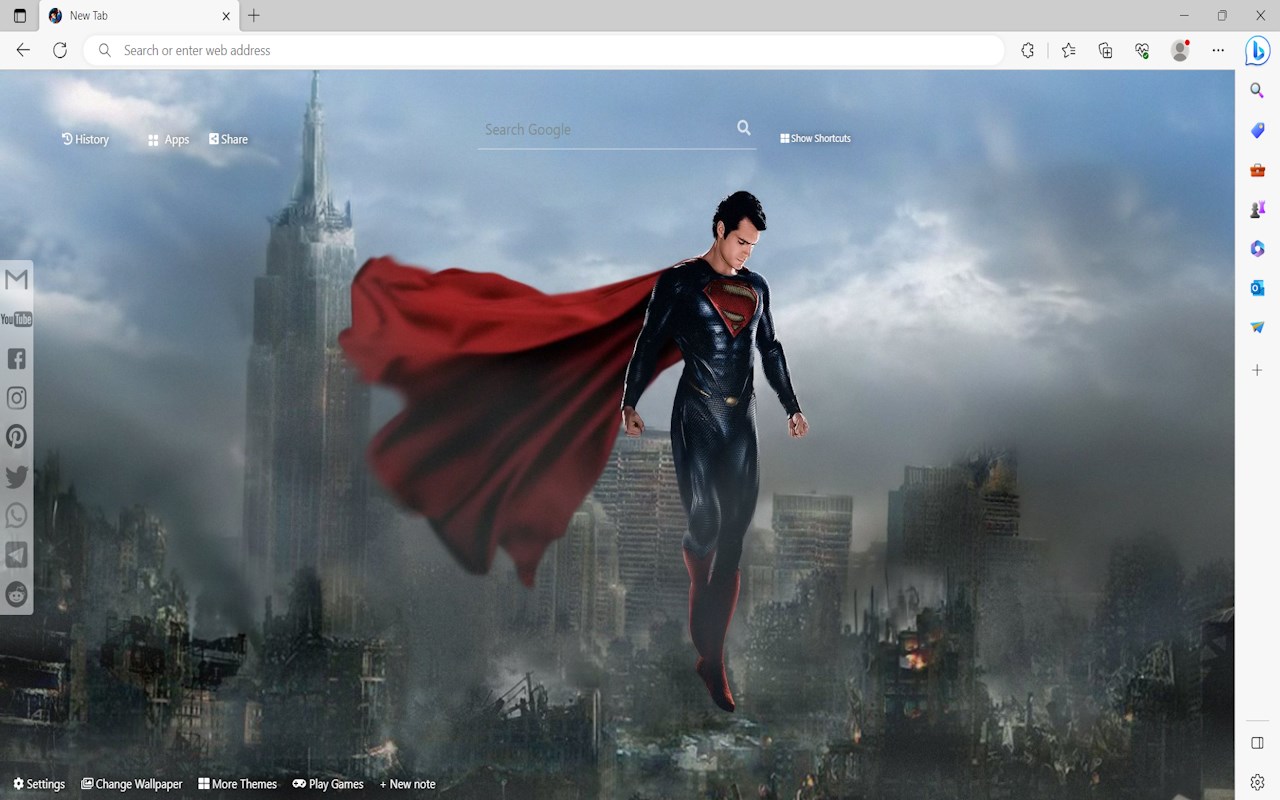Open Browser essentials heart icon
1280x800 pixels.
coord(1142,50)
